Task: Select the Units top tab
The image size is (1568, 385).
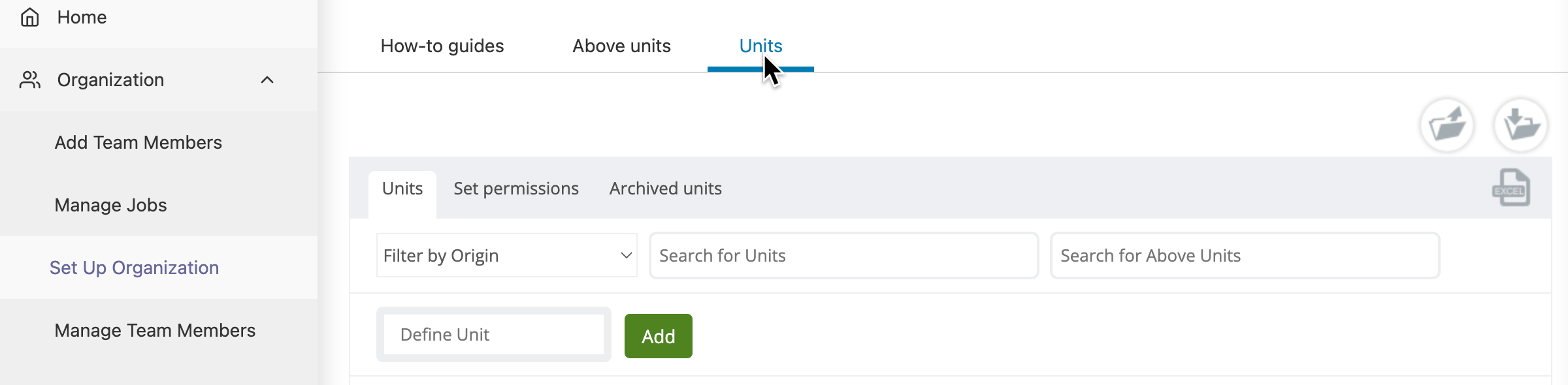Action: pyautogui.click(x=760, y=46)
